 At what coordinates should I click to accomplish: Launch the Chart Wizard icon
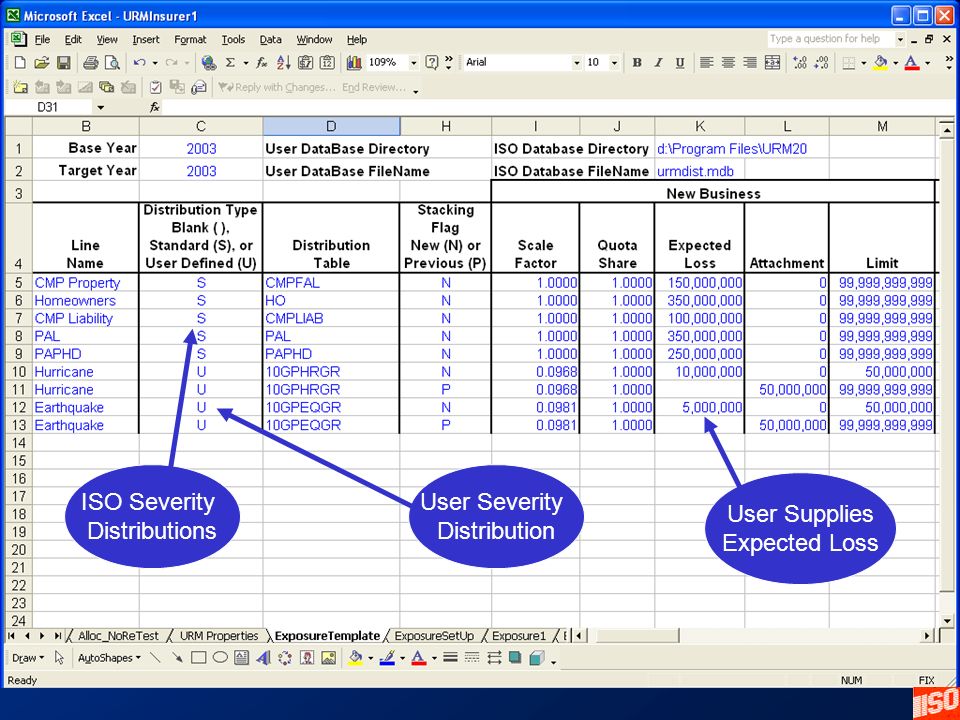tap(354, 62)
